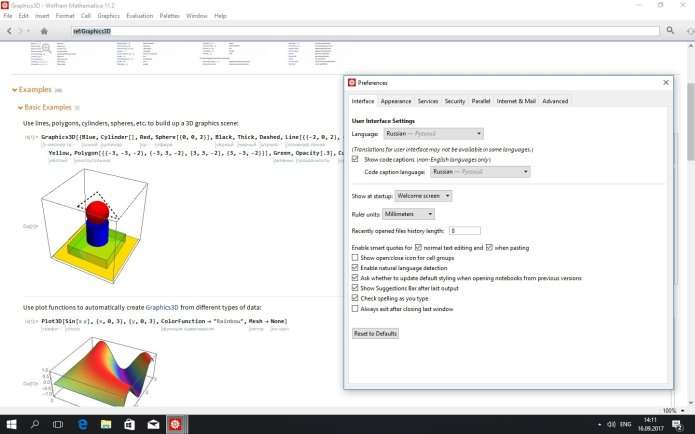Click the rainbow Plot3D surface graphic
The height and width of the screenshot is (434, 695).
tap(103, 371)
